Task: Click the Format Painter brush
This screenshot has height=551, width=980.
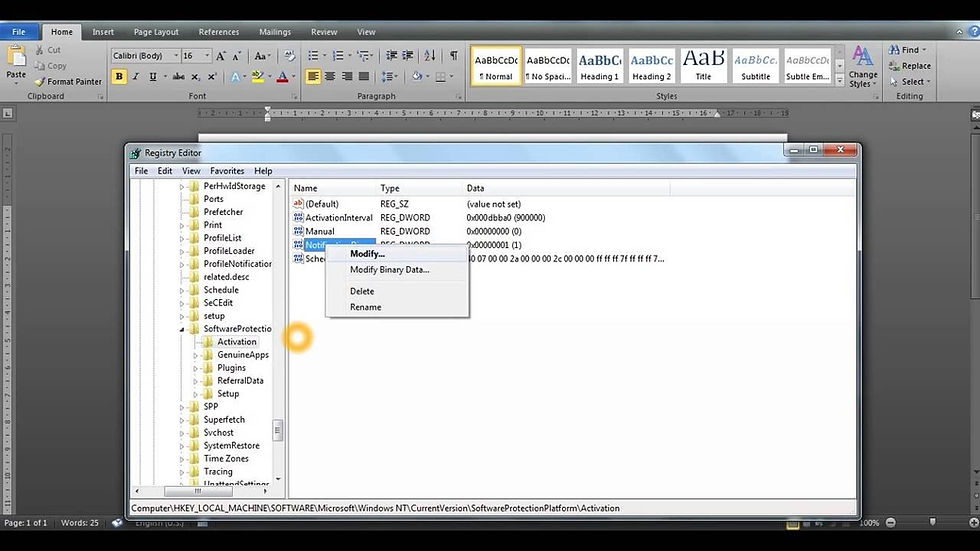Action: coord(40,82)
